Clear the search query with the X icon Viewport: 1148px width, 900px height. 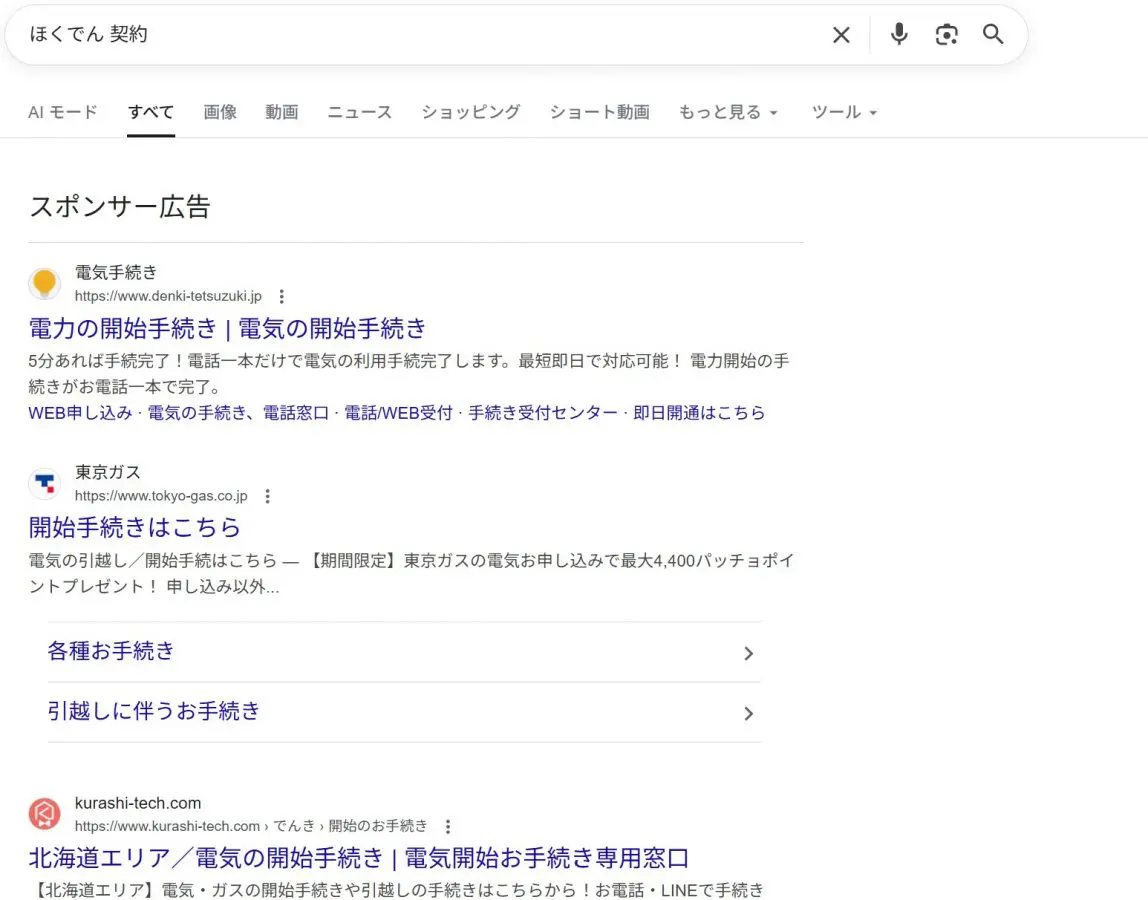point(840,34)
